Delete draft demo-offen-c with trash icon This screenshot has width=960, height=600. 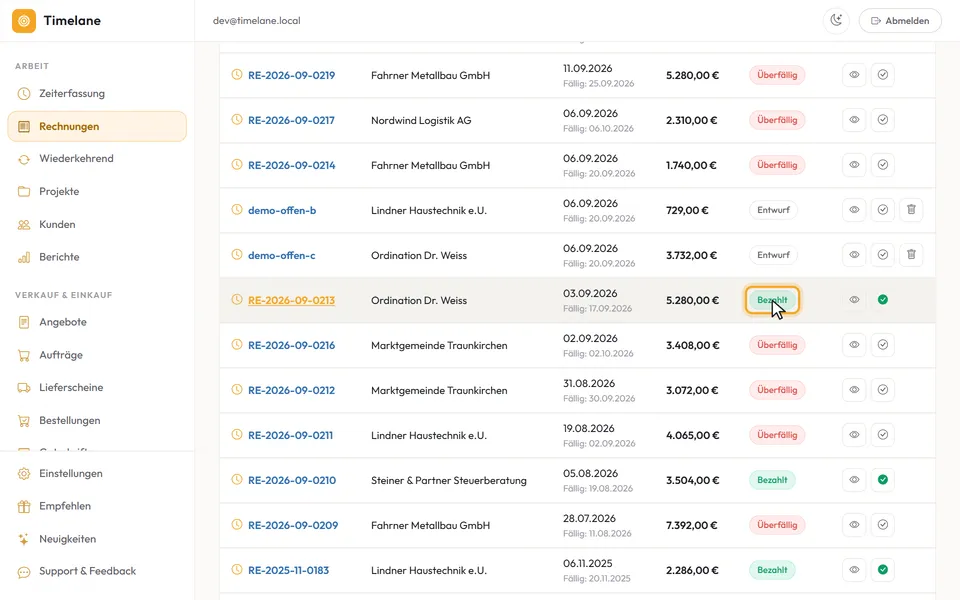pos(911,255)
